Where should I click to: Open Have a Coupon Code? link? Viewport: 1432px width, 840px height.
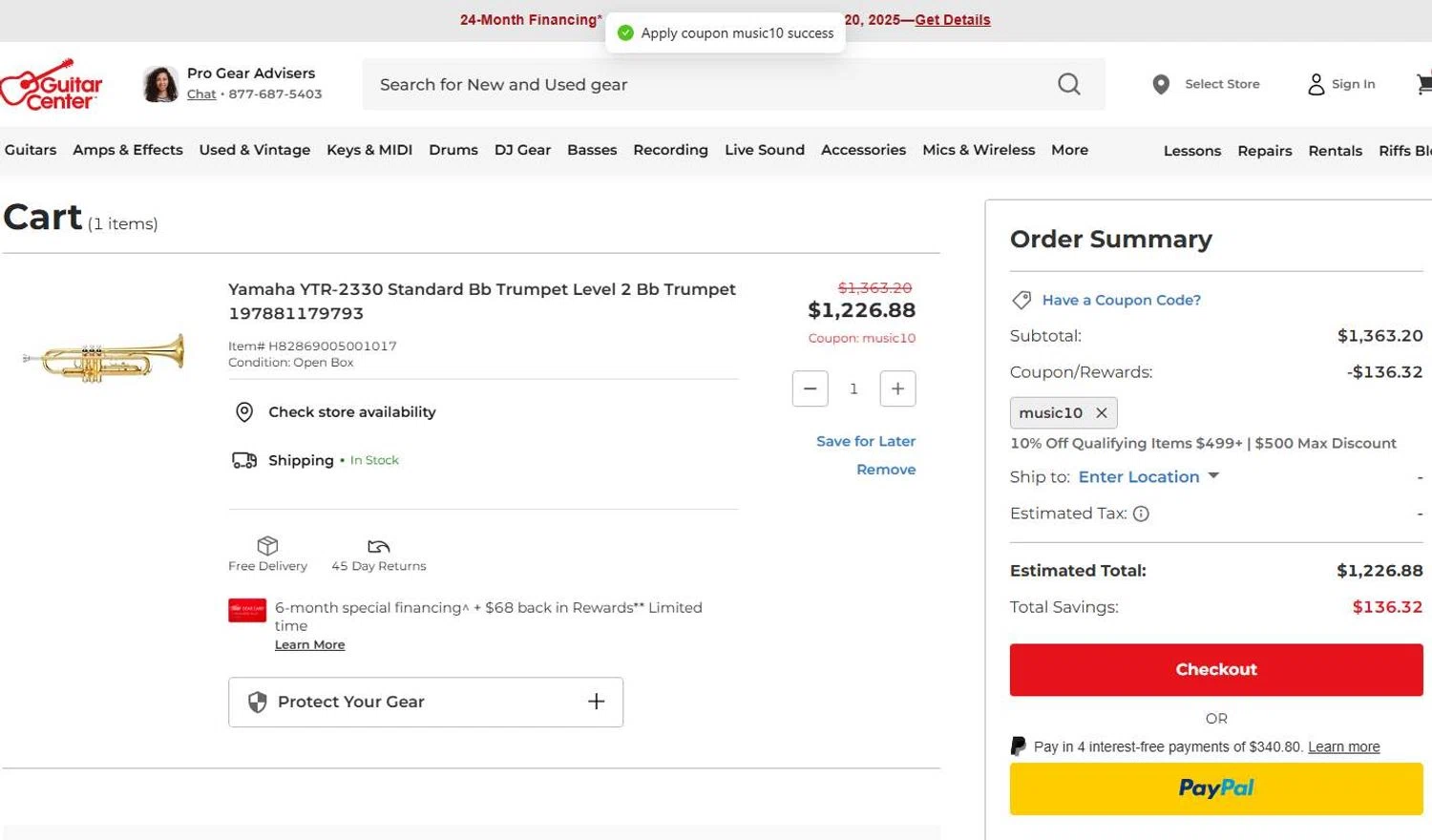point(1122,300)
